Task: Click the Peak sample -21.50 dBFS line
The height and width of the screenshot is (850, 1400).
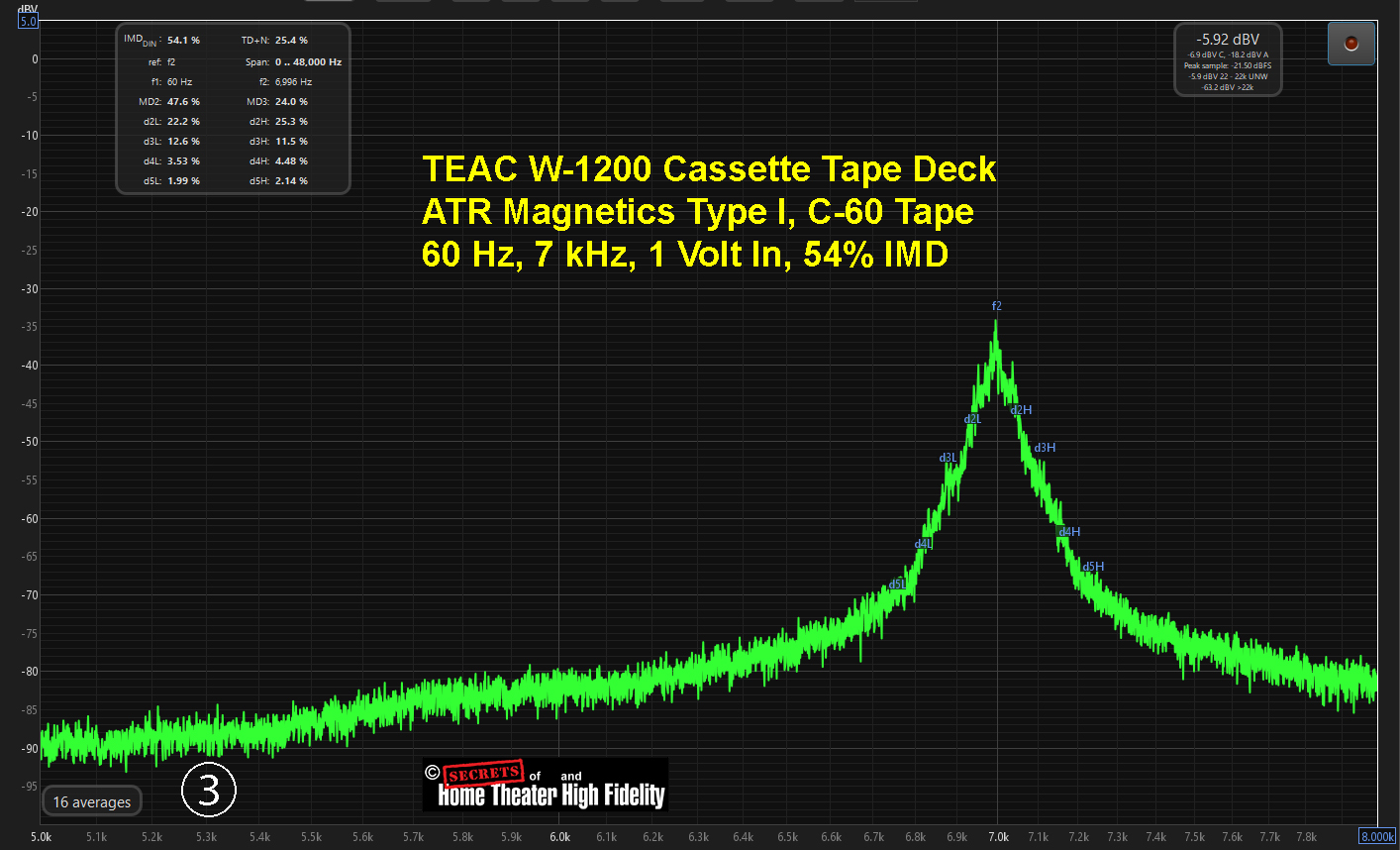Action: (x=1228, y=65)
